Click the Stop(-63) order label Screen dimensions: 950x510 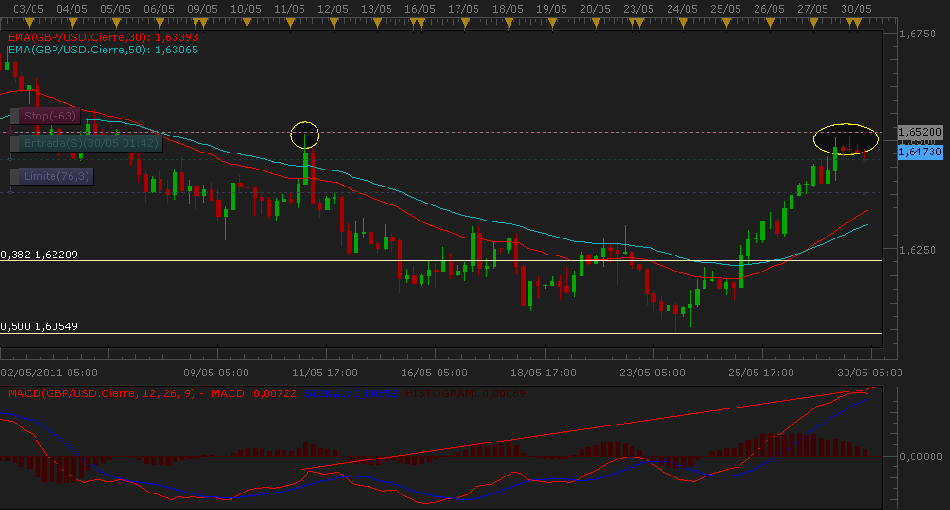tap(44, 116)
